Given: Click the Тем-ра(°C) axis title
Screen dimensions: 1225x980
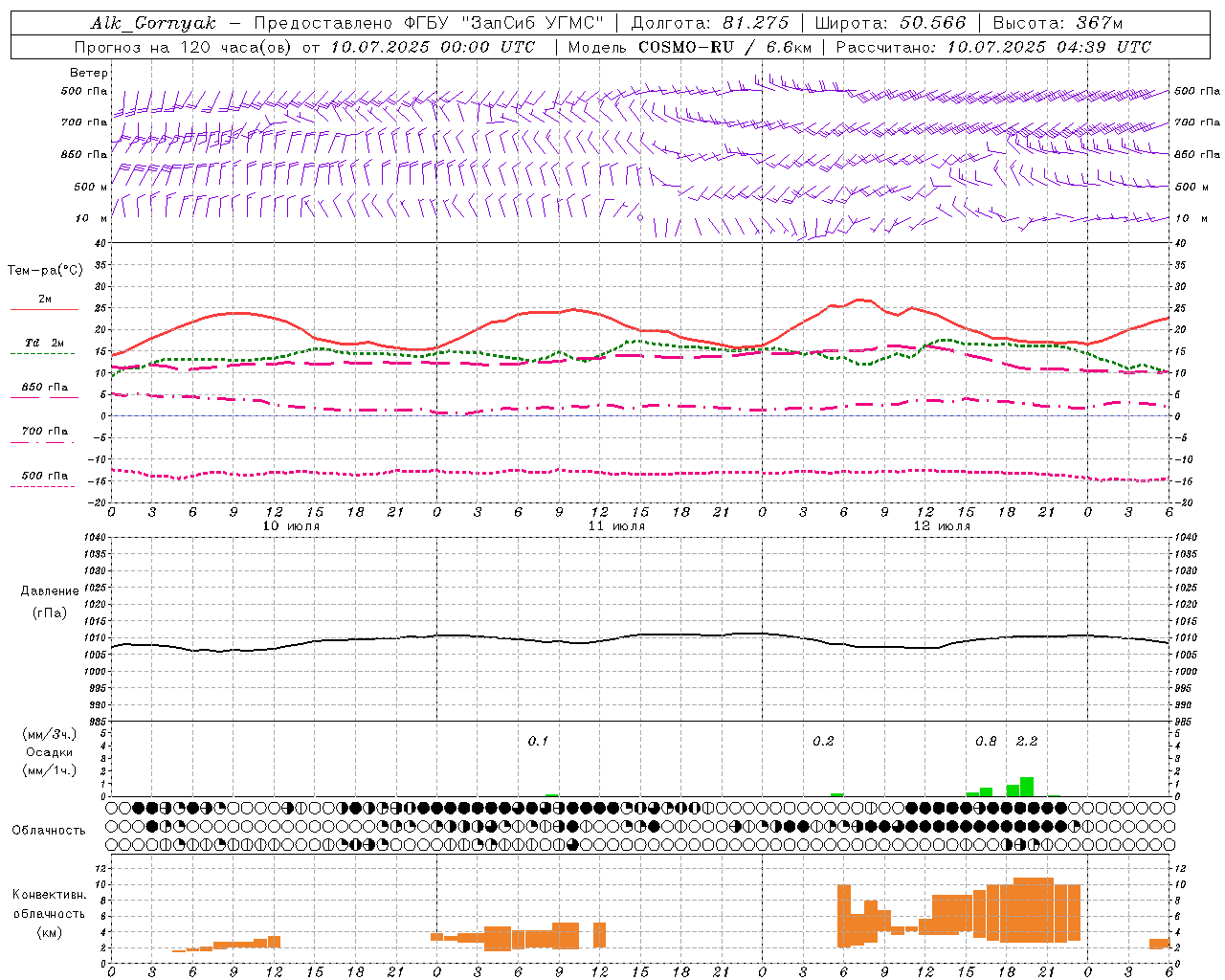Looking at the screenshot, I should click(x=45, y=271).
